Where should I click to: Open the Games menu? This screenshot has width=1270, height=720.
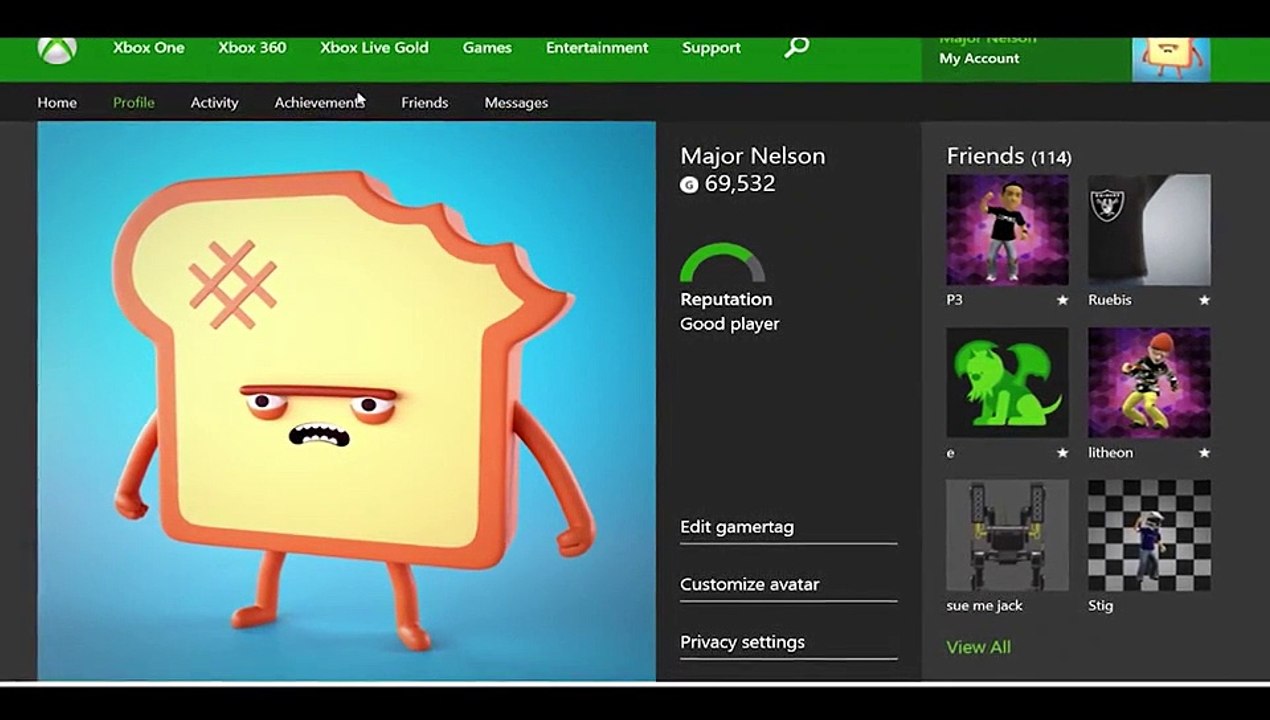pyautogui.click(x=487, y=47)
